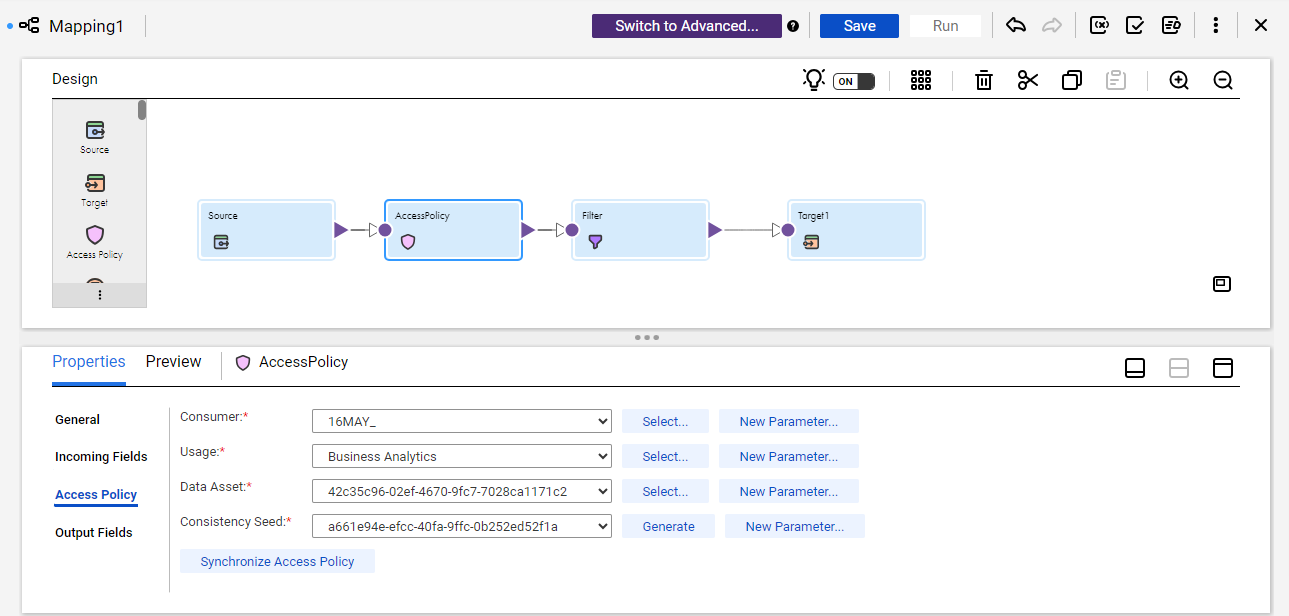Open the mapping inventory icon next to Validate
Viewport: 1289px width, 616px height.
[x=1171, y=25]
